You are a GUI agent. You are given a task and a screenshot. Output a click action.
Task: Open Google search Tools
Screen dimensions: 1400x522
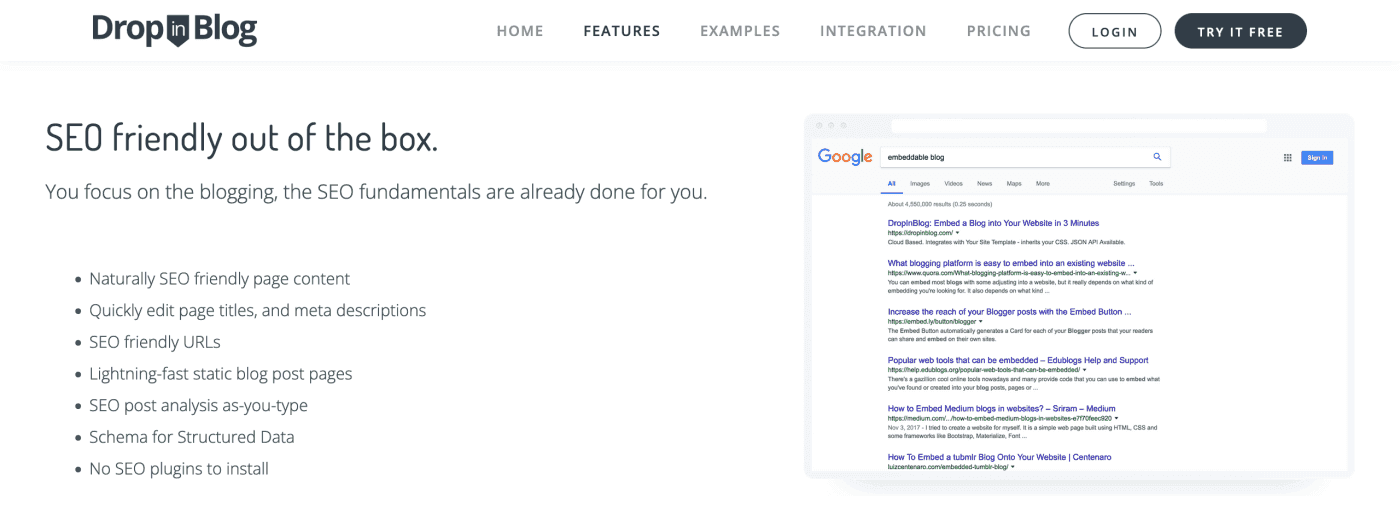[x=1156, y=184]
